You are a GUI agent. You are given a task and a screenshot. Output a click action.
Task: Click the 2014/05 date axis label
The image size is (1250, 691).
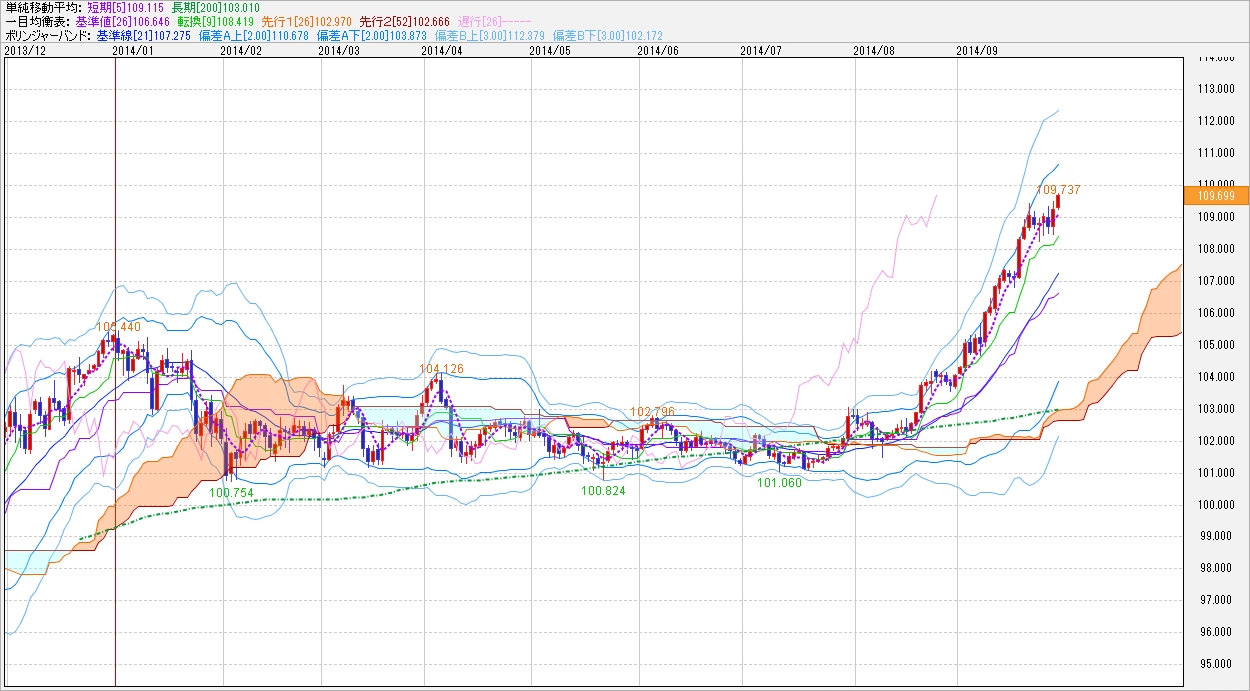(548, 49)
